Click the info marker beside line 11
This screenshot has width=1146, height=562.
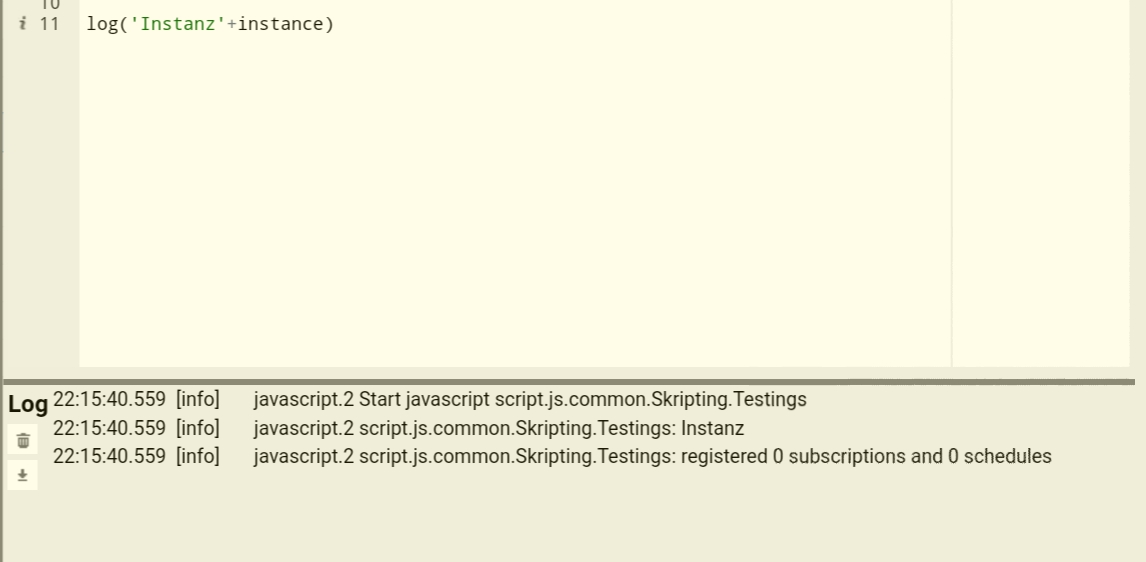(x=23, y=23)
